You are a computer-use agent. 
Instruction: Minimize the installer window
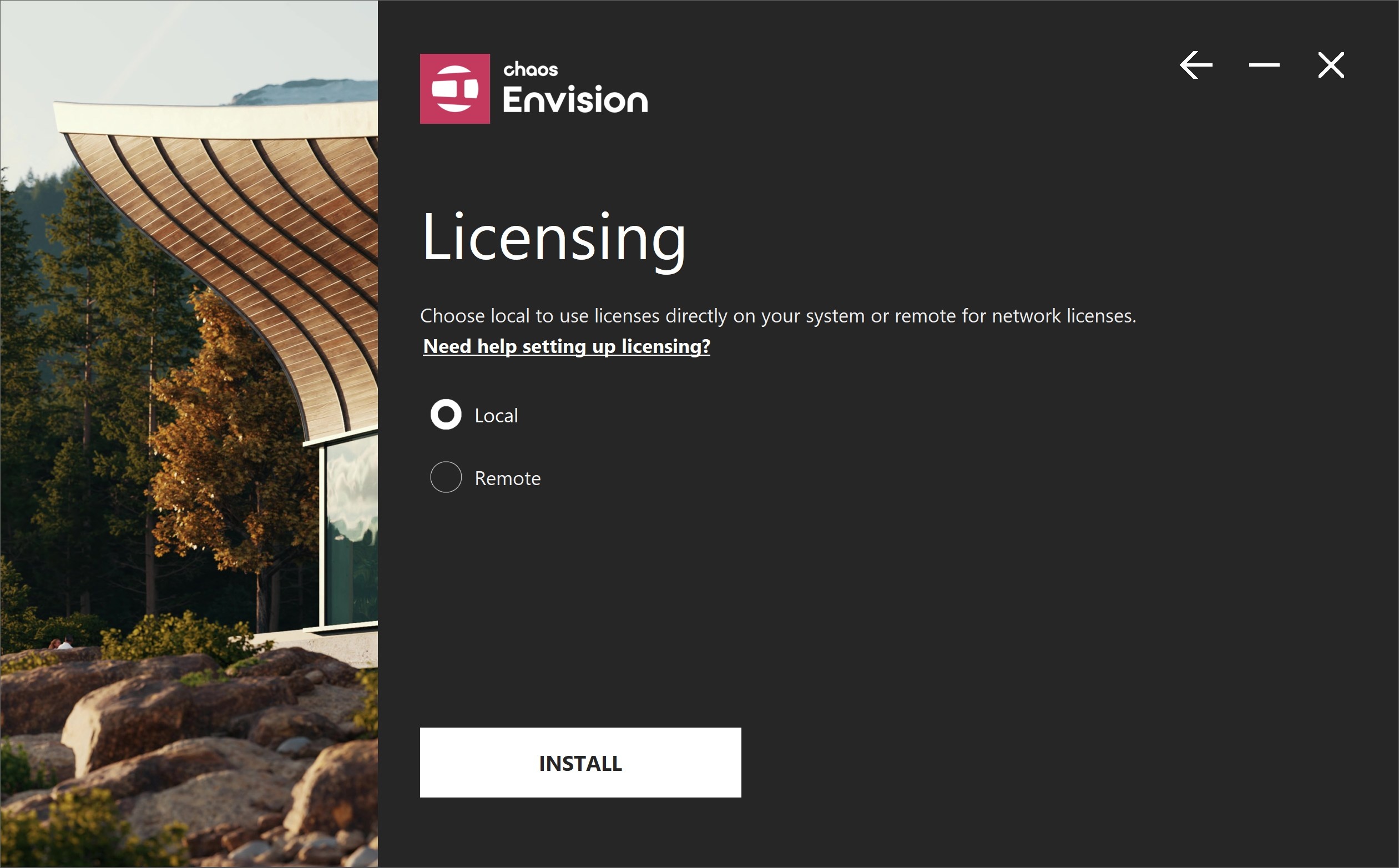click(x=1264, y=65)
